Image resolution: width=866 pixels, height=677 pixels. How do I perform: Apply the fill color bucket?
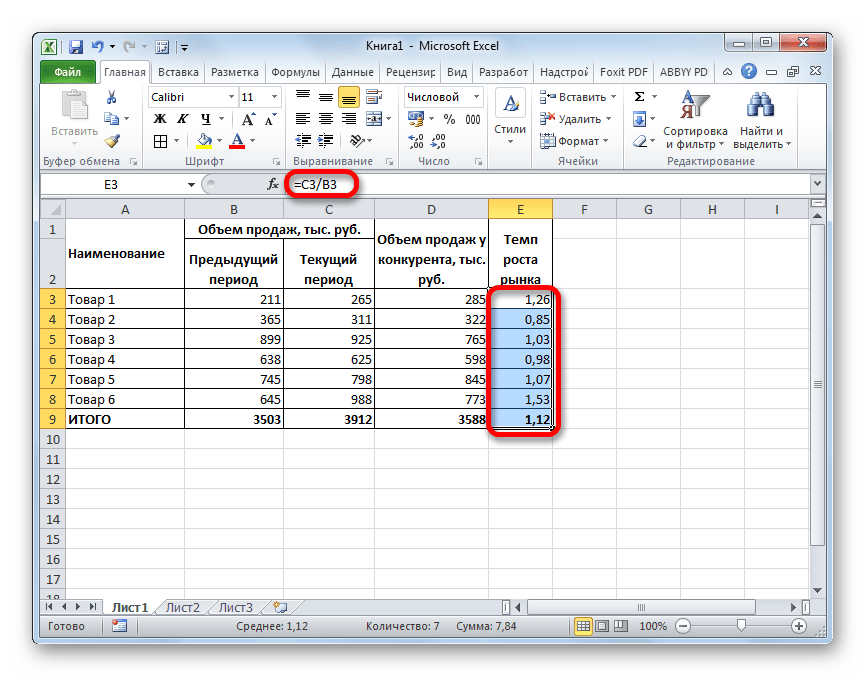pyautogui.click(x=204, y=141)
